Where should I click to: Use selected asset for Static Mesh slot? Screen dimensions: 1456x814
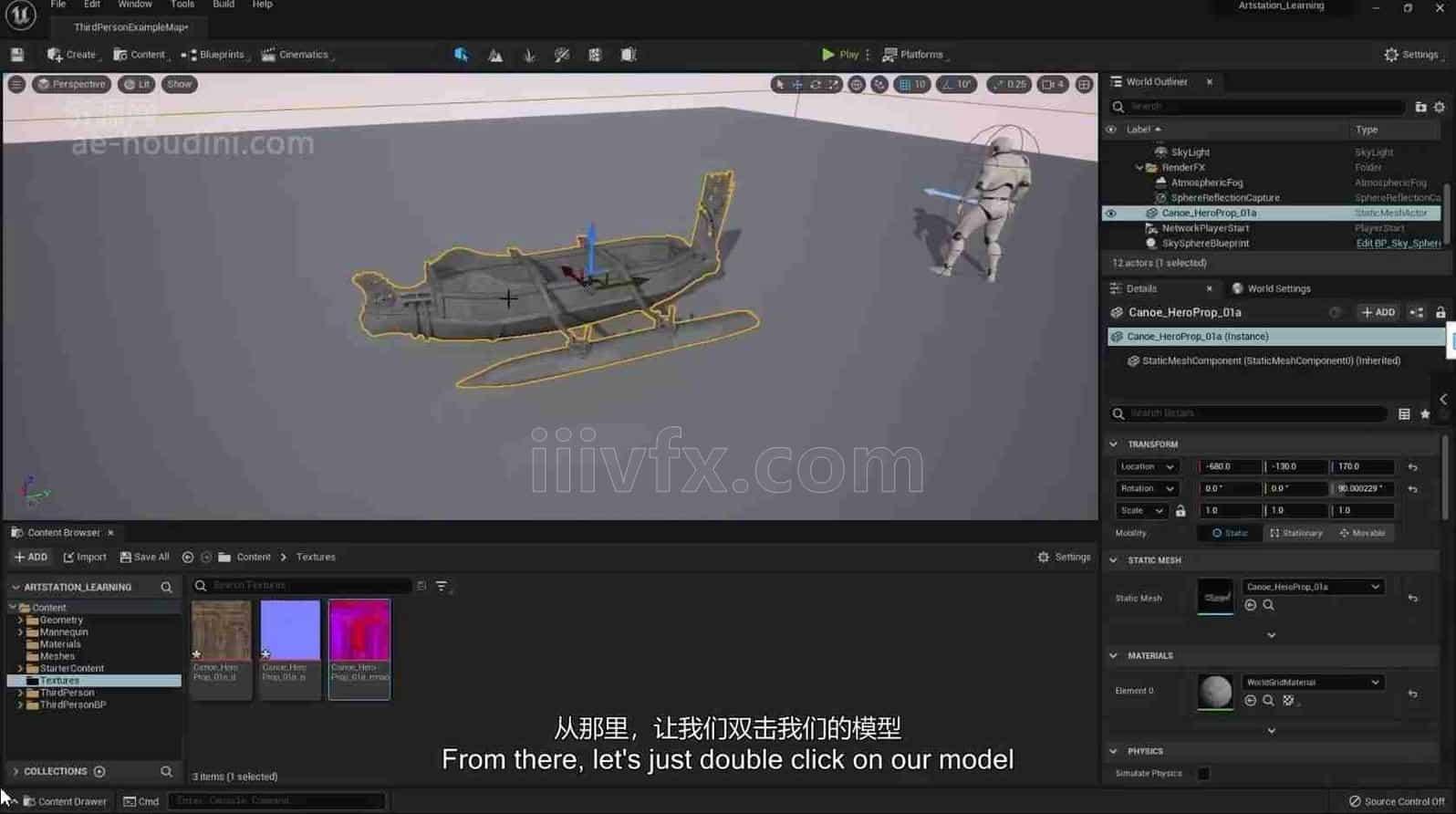click(1251, 605)
